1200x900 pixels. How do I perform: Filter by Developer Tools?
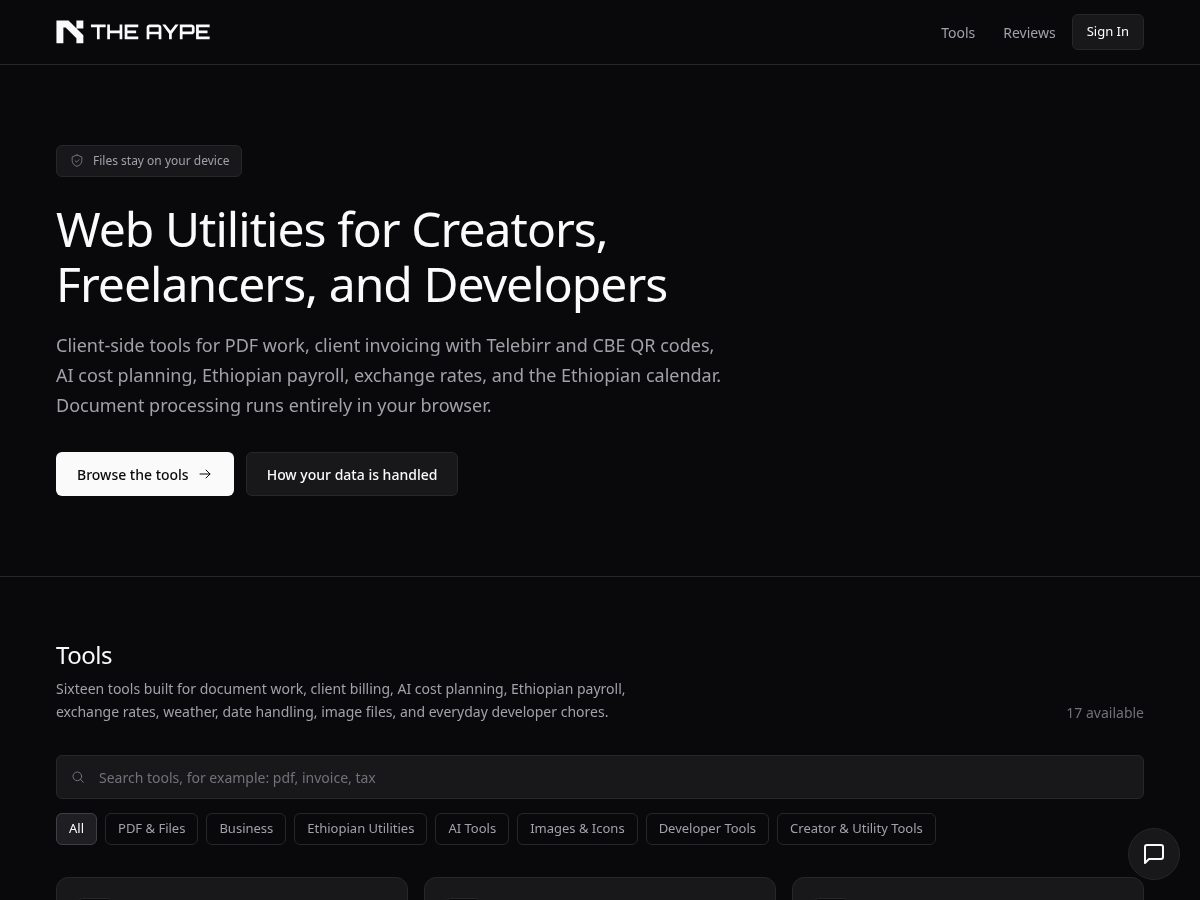coord(707,829)
